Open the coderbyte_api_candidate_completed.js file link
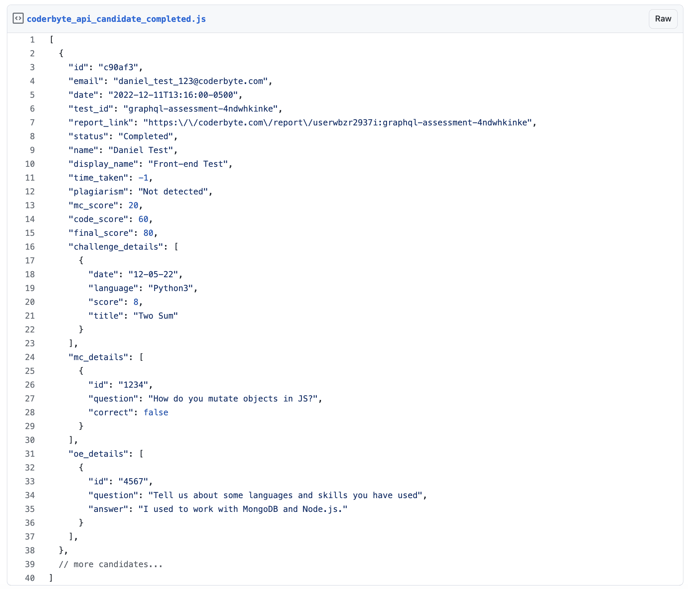The height and width of the screenshot is (589, 688). coord(116,19)
